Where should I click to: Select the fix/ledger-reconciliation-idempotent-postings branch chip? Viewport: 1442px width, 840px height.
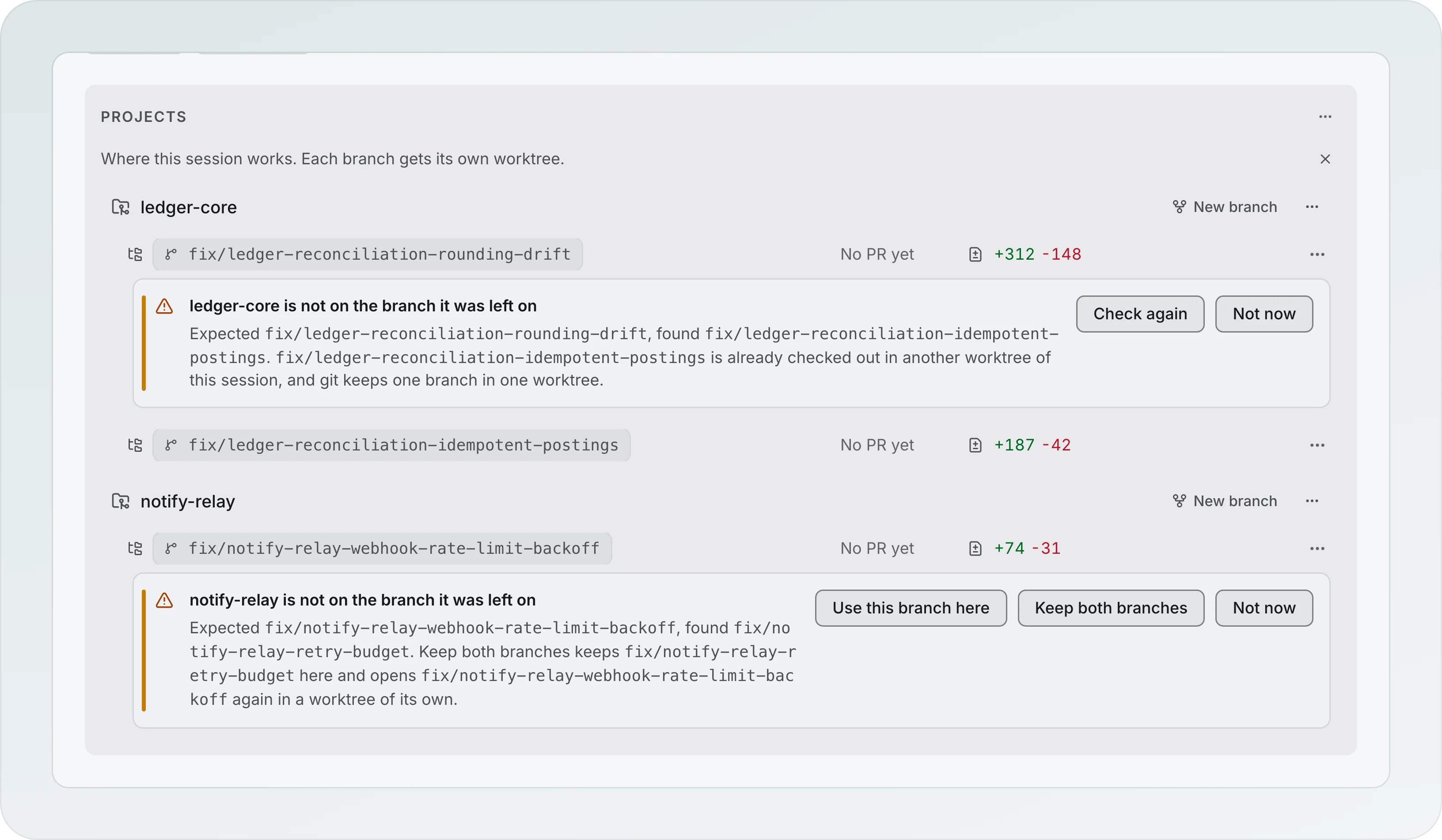[x=391, y=445]
